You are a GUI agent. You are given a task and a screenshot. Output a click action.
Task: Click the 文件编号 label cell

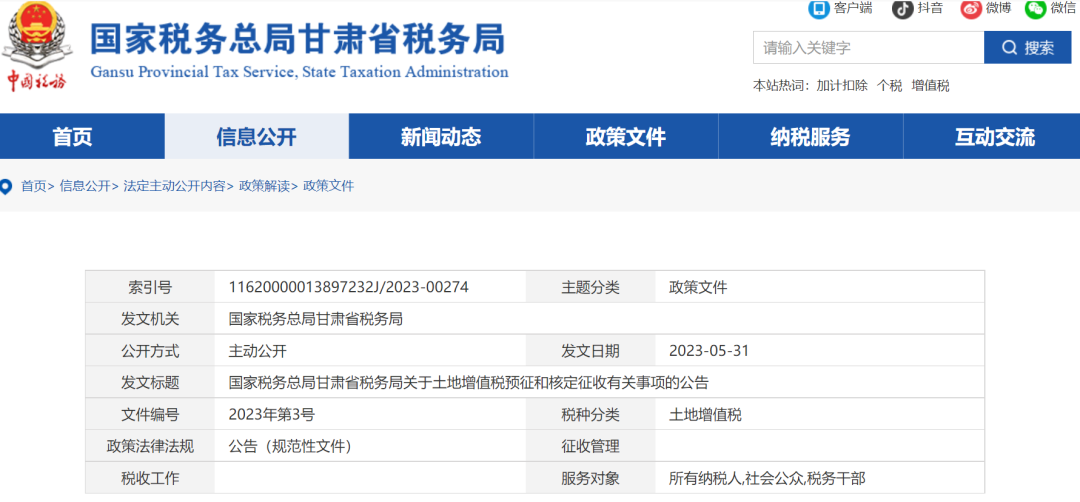(x=150, y=415)
